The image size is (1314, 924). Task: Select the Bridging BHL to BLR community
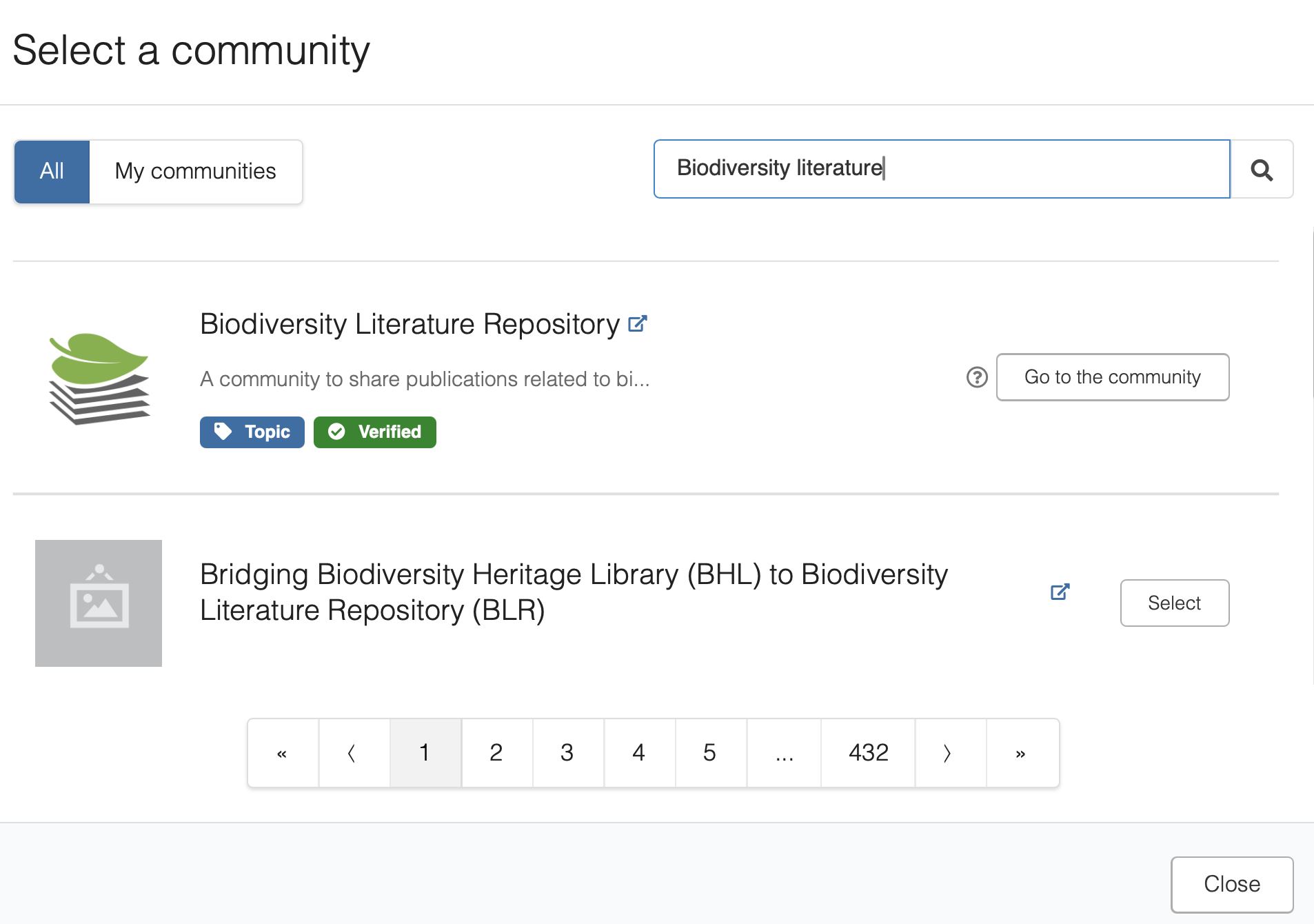(x=1175, y=603)
